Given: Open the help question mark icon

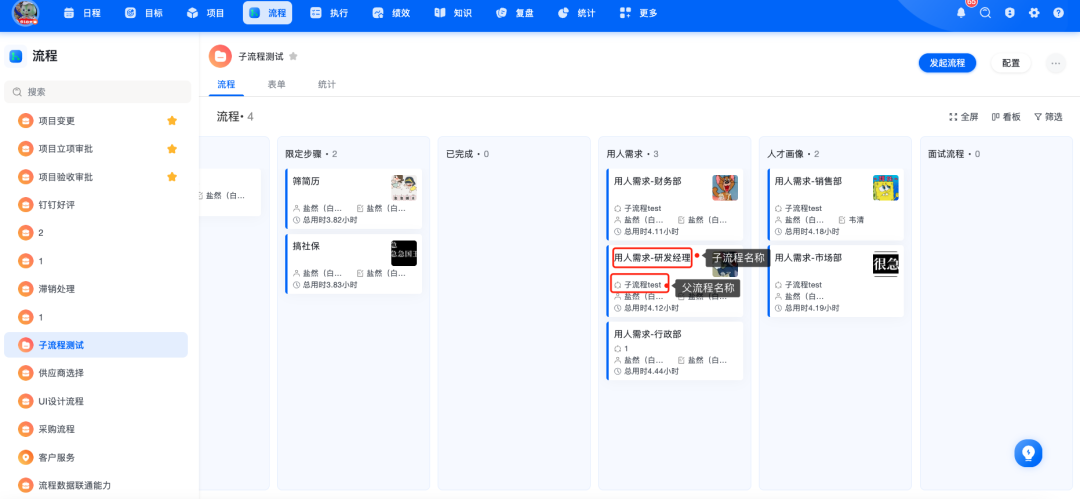Looking at the screenshot, I should point(1058,13).
